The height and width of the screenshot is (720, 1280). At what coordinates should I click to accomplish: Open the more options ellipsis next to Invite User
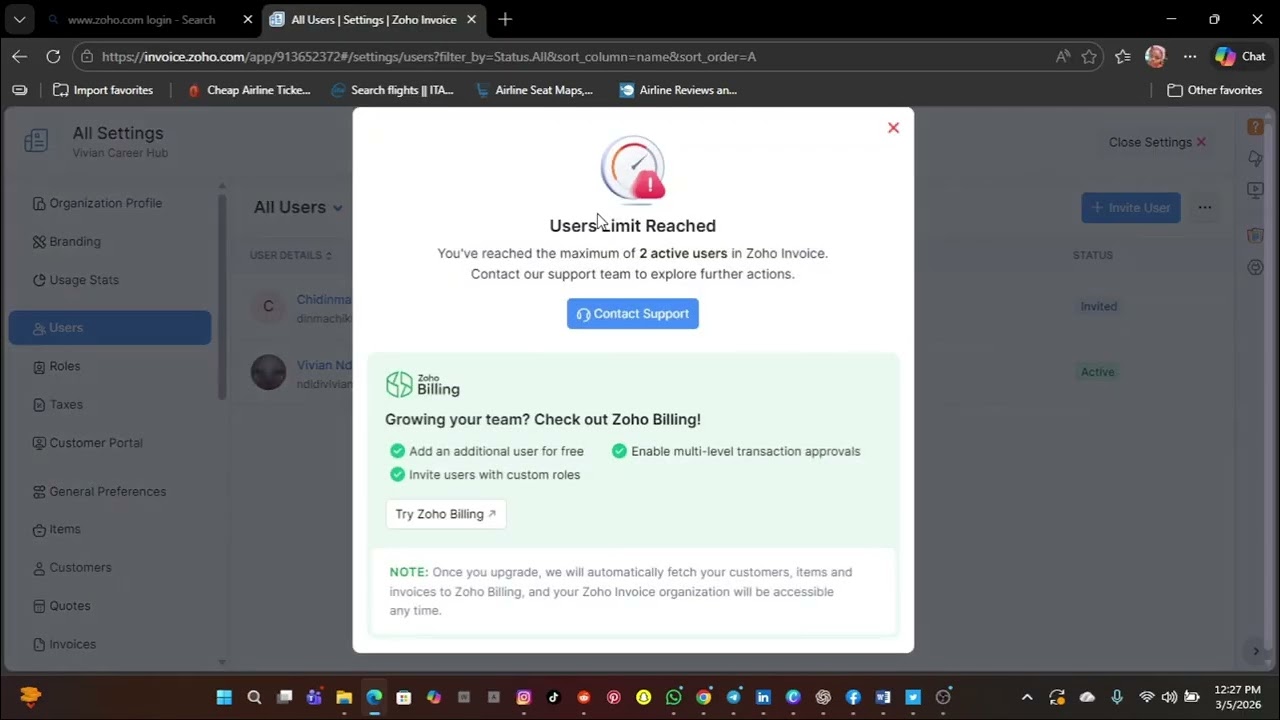[x=1205, y=207]
